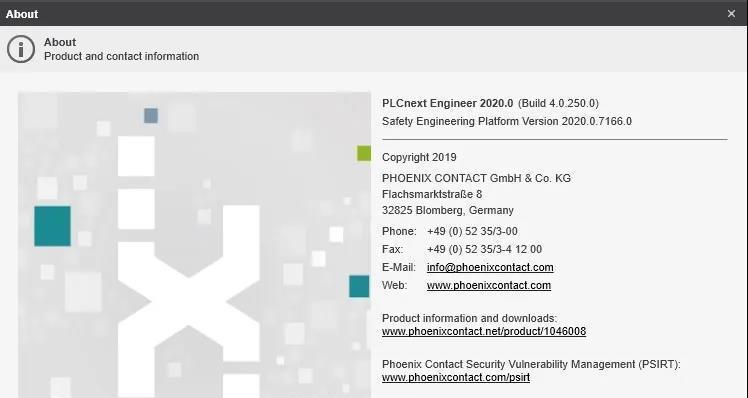Screen dimensions: 748x398
Task: Click the large teal square on left
Action: (52, 226)
